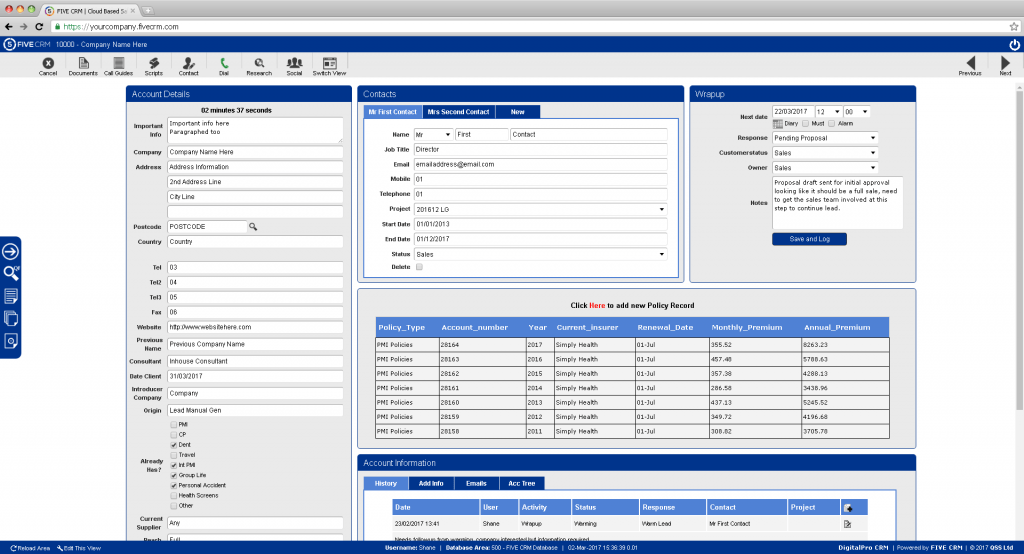The height and width of the screenshot is (554, 1024).
Task: Click the Switch View icon
Action: pos(329,65)
